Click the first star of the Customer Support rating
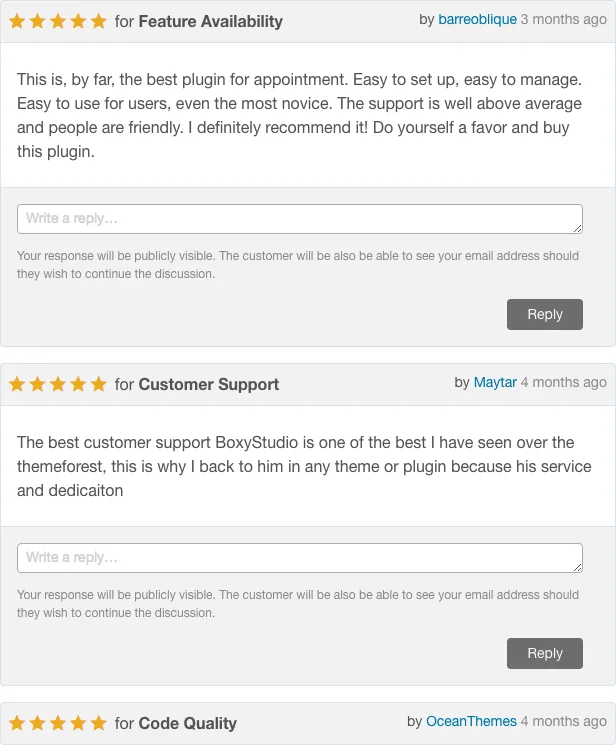This screenshot has height=745, width=616. click(x=17, y=384)
